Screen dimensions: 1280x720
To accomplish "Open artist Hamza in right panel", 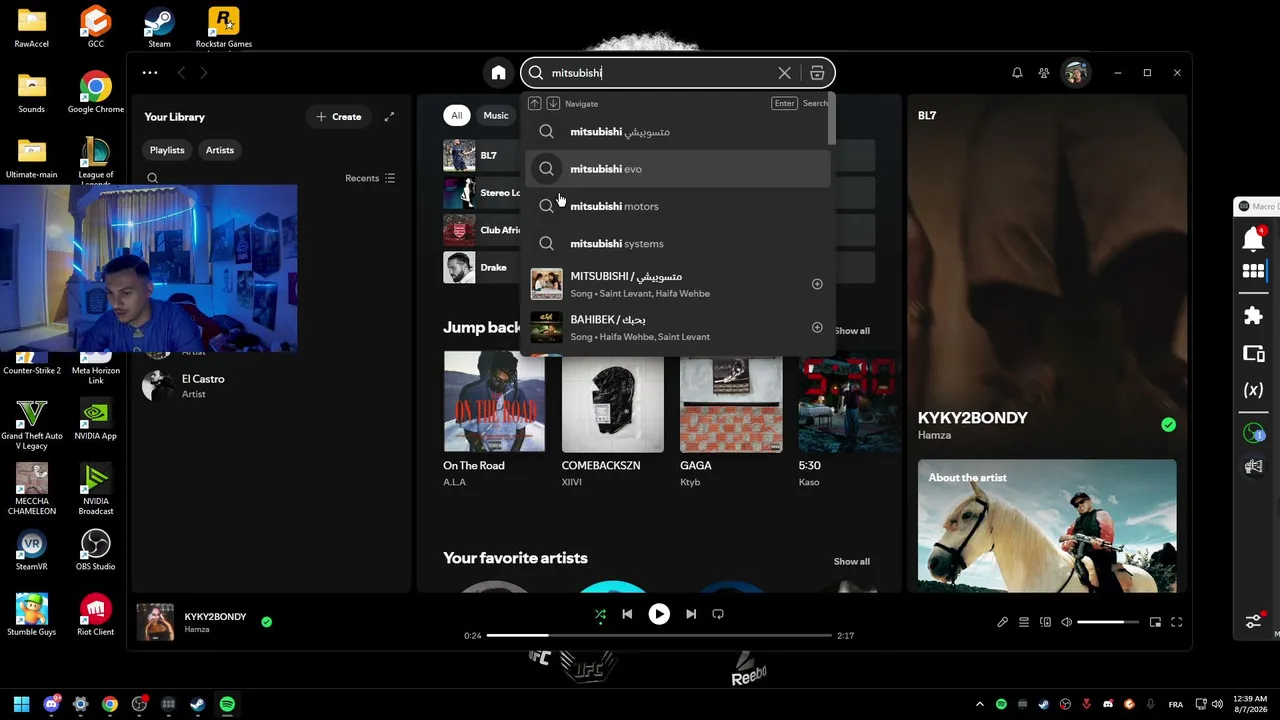I will [934, 435].
